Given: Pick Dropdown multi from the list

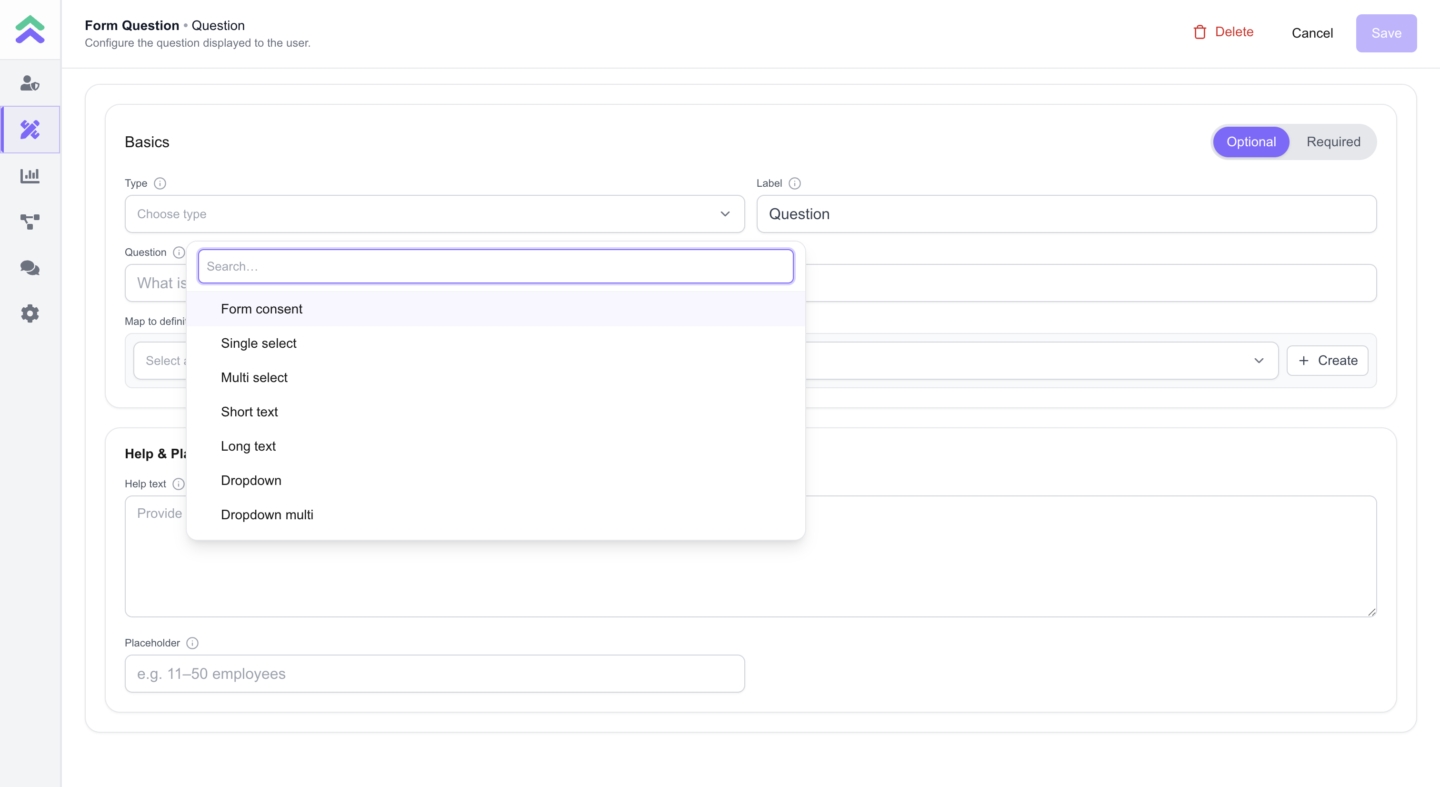Looking at the screenshot, I should pyautogui.click(x=267, y=515).
